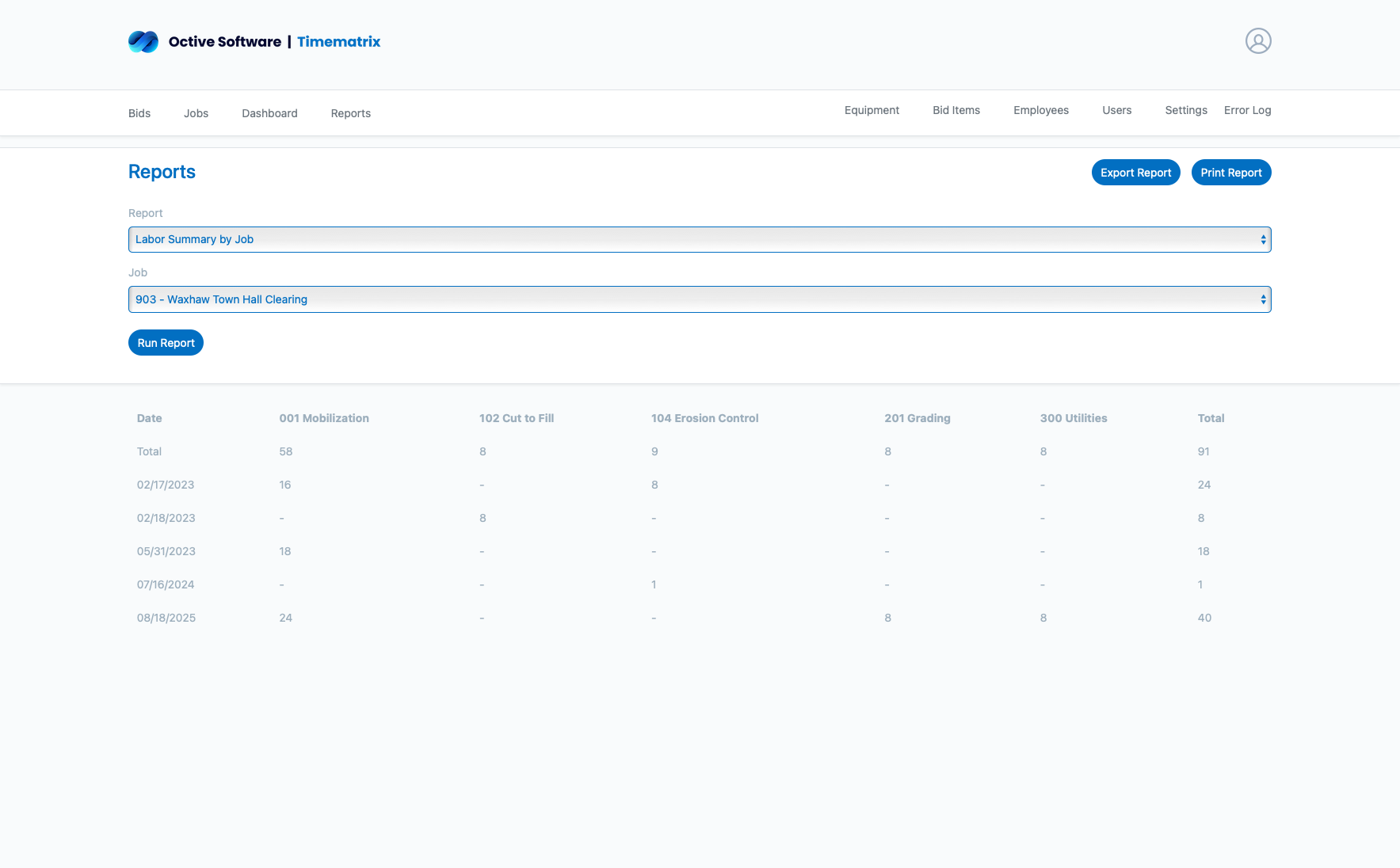Navigate to the Users page
The width and height of the screenshot is (1400, 868).
pos(1116,110)
